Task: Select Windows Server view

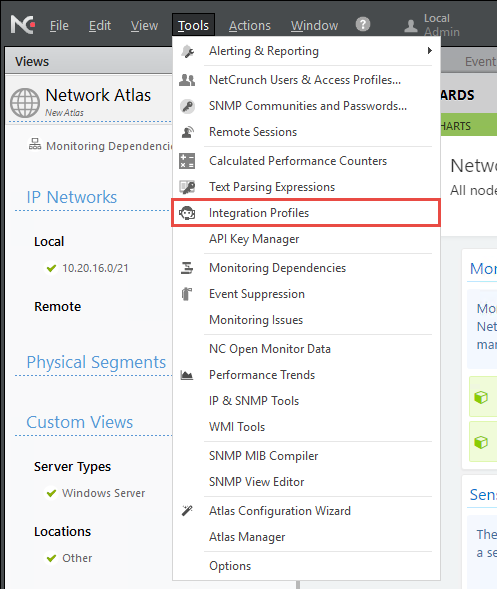Action: pos(103,493)
